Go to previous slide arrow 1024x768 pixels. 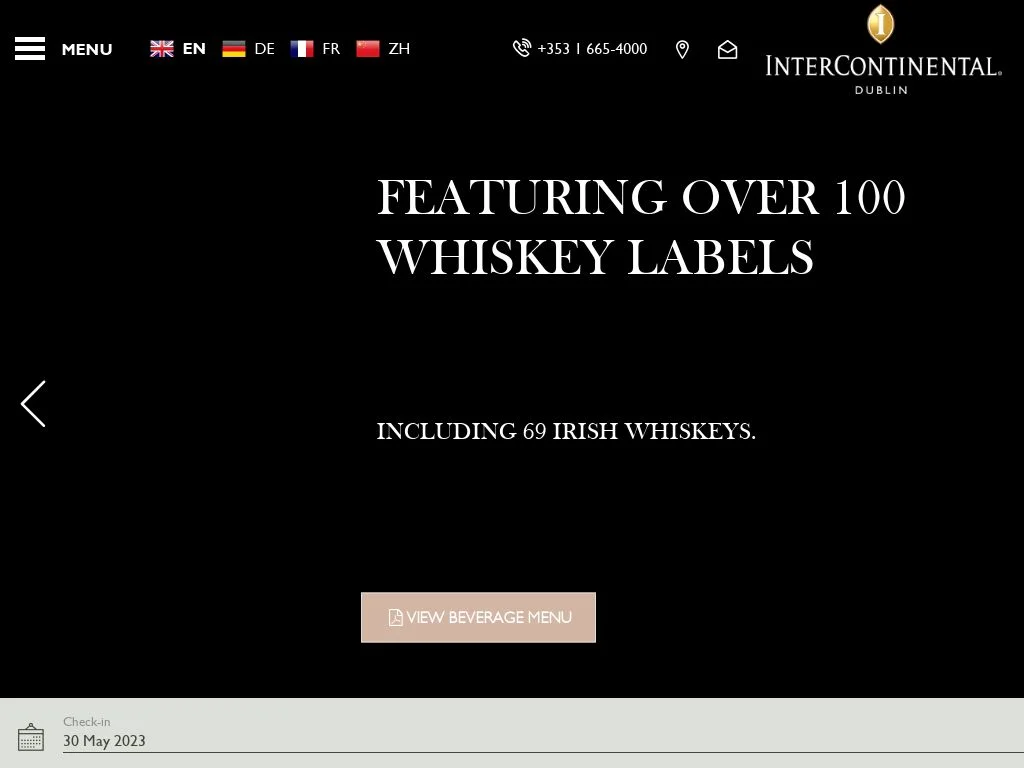(33, 404)
